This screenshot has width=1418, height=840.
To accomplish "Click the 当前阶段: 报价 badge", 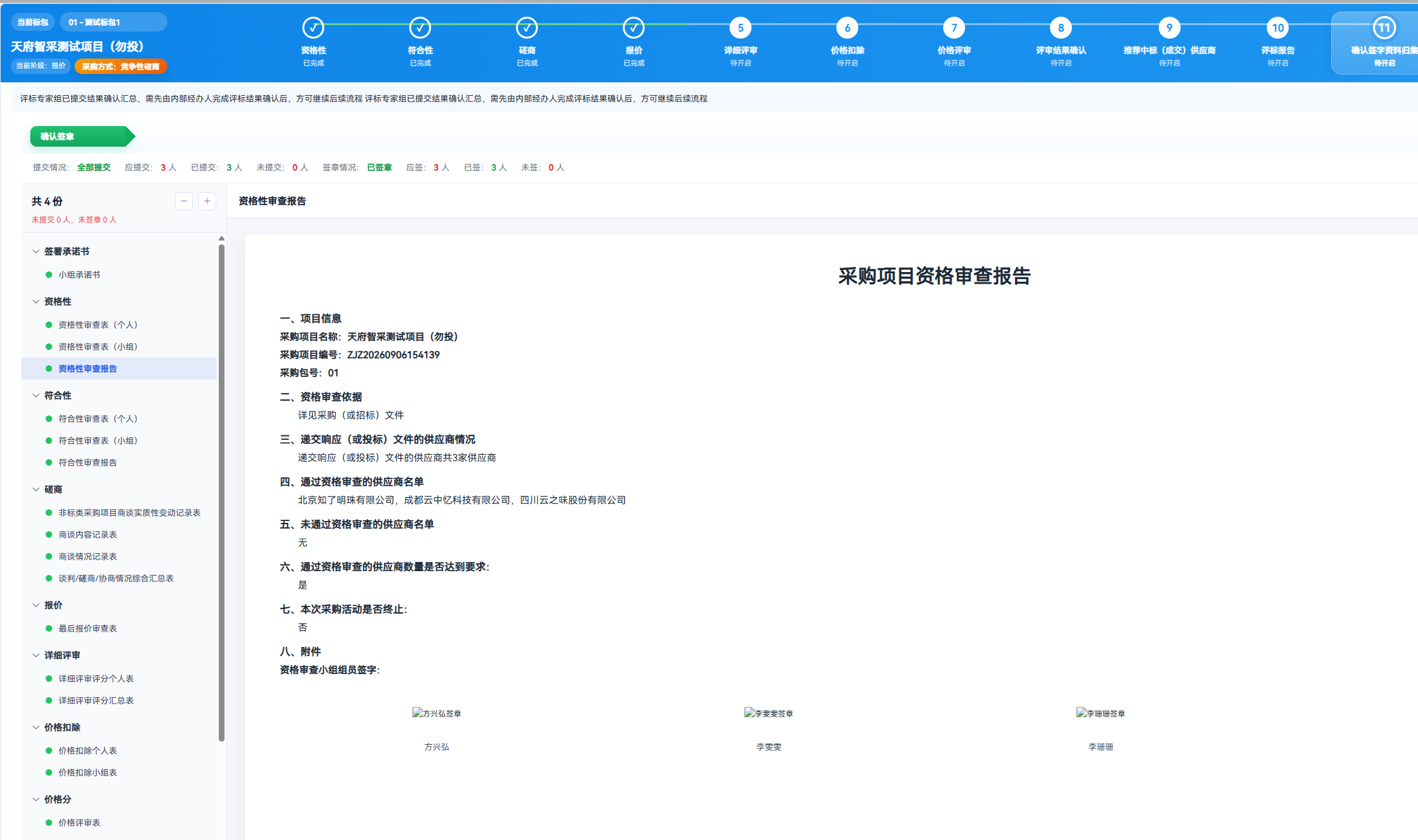I will (x=41, y=66).
